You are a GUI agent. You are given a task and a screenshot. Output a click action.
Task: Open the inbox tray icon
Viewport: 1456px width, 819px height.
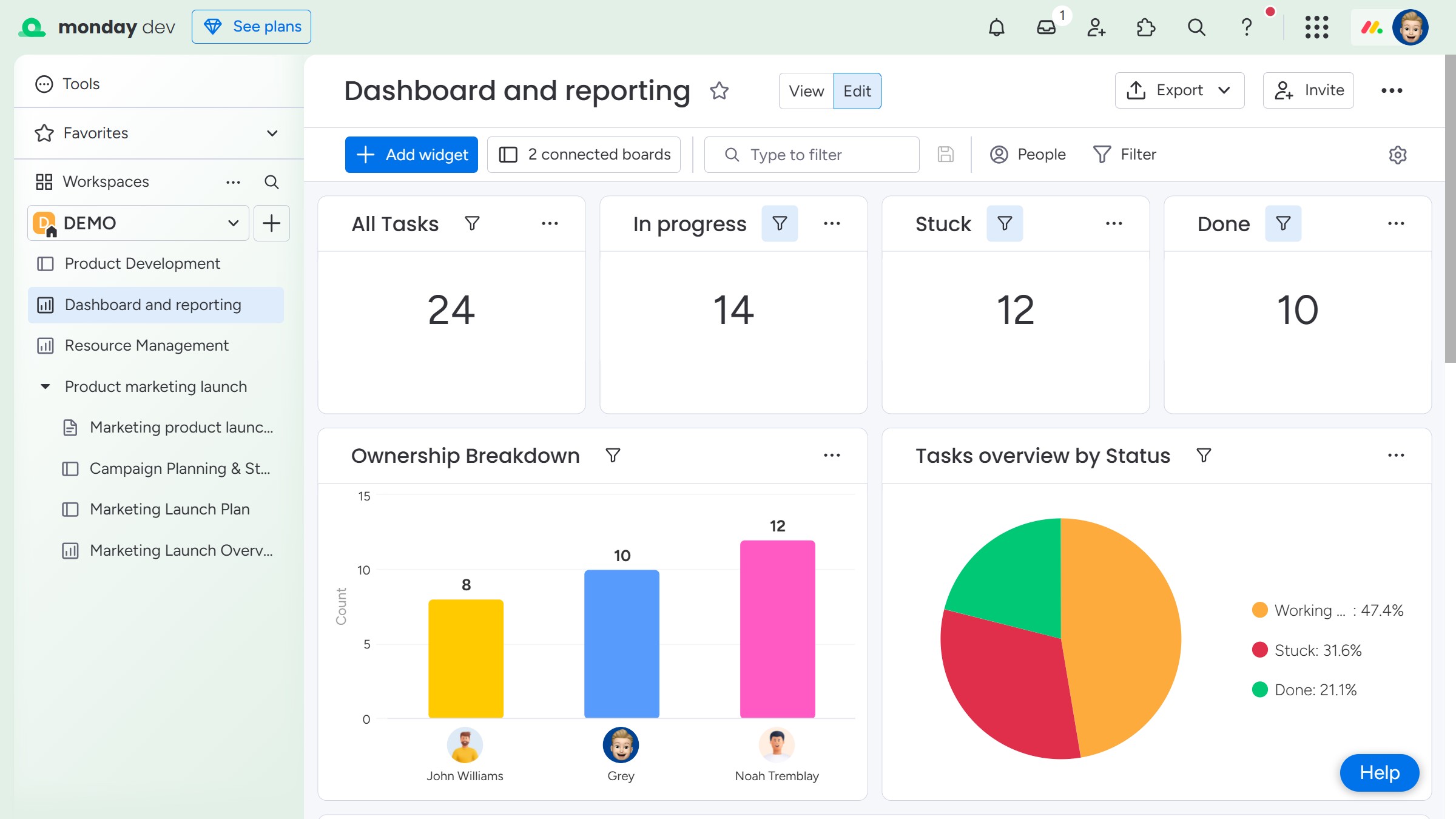(x=1046, y=27)
